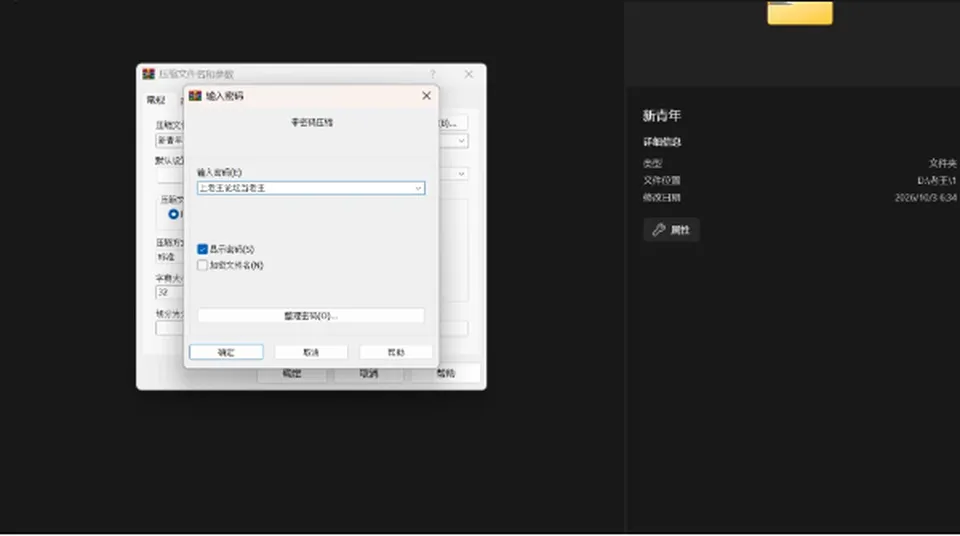Screen dimensions: 960x536
Task: Select the yellow folder thumbnail in preview pane
Action: [800, 12]
